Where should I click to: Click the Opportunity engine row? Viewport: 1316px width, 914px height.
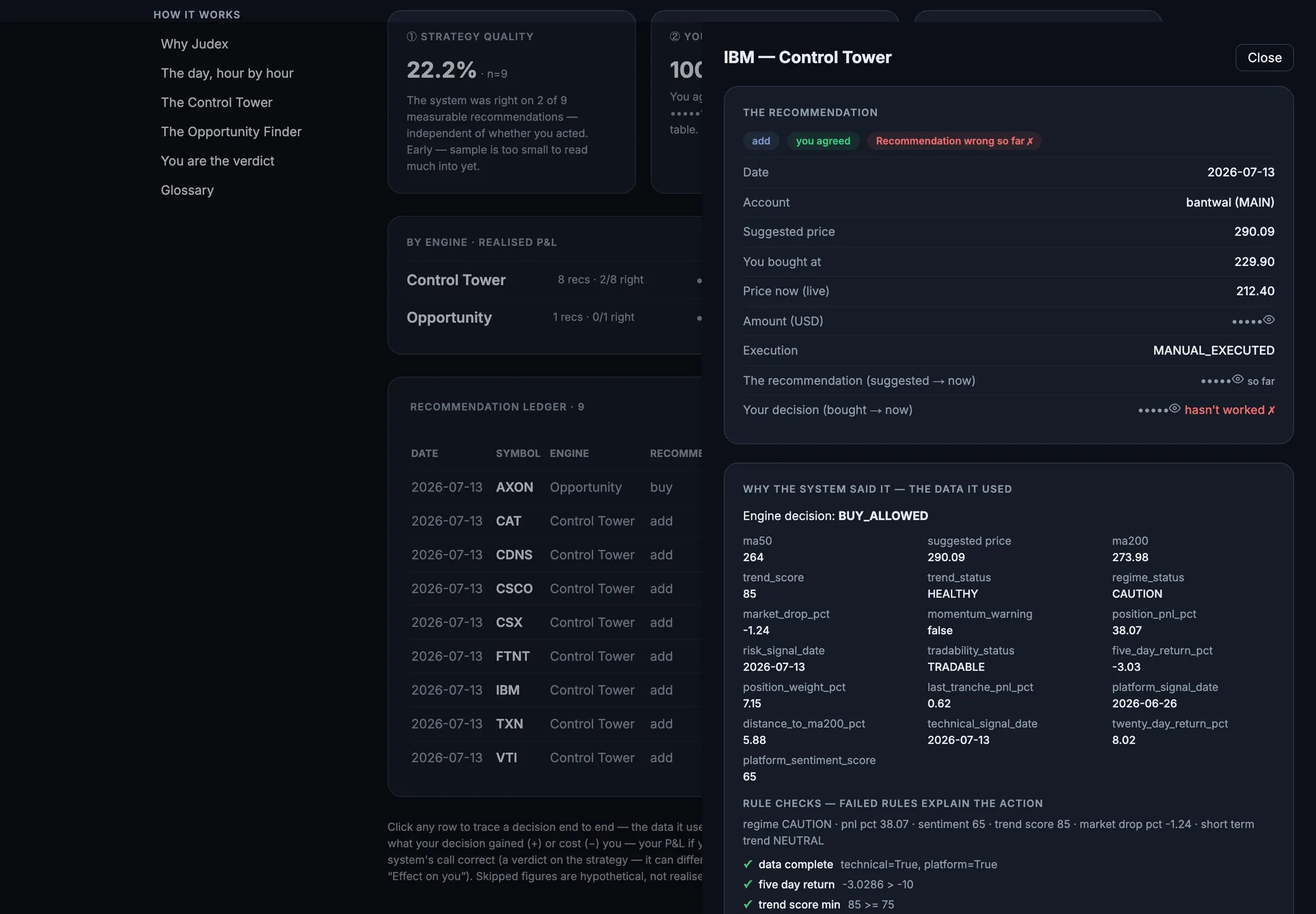click(554, 317)
